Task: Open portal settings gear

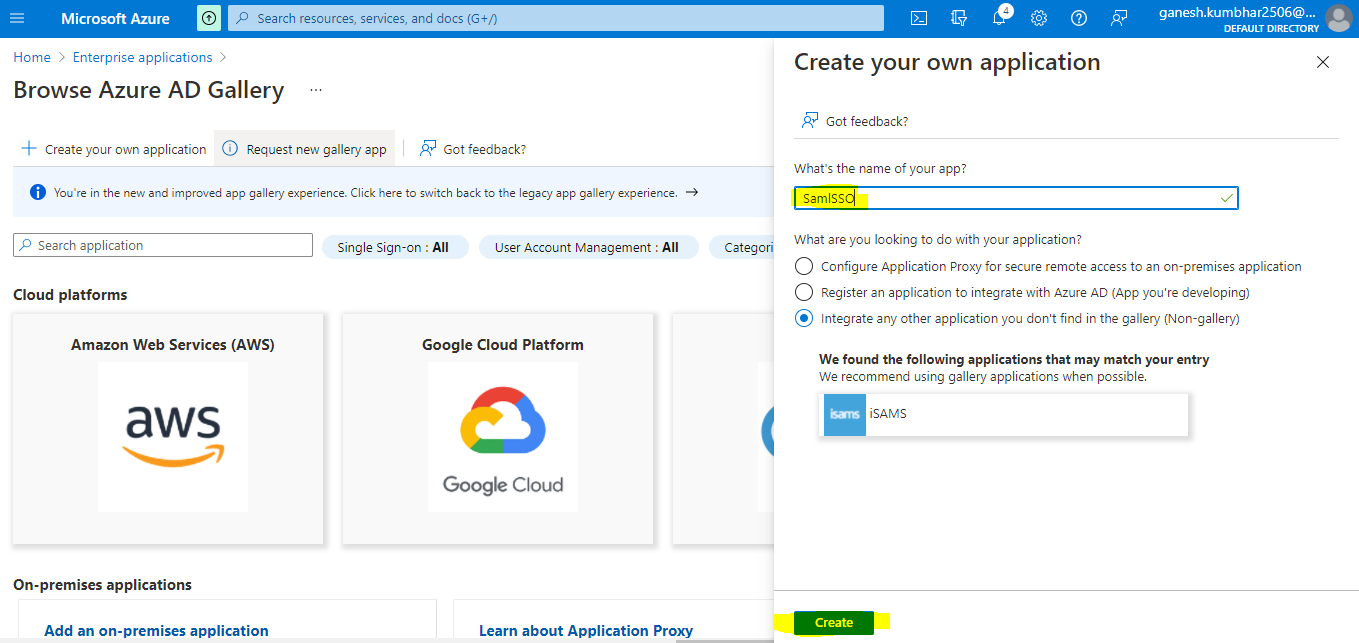Action: click(x=1039, y=18)
